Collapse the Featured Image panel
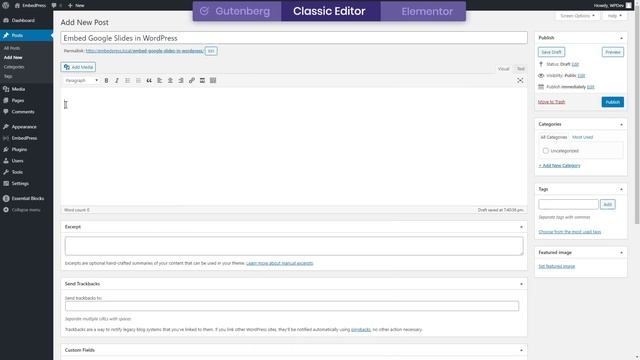This screenshot has height=360, width=640. pos(621,253)
